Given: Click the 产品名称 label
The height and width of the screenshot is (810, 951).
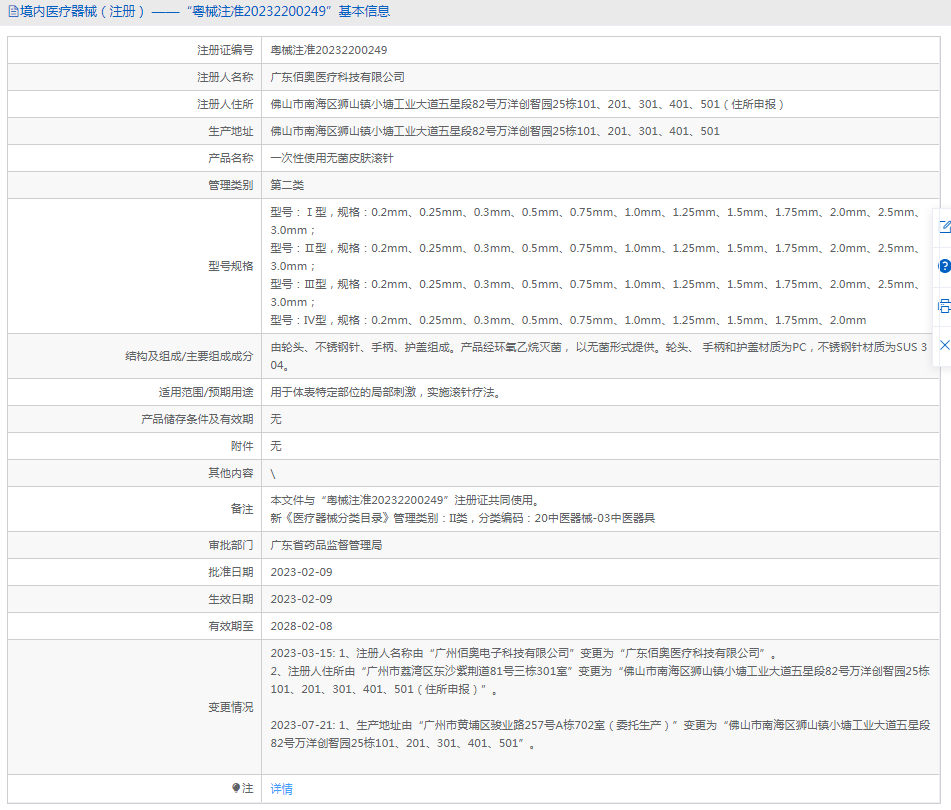Looking at the screenshot, I should (x=230, y=158).
